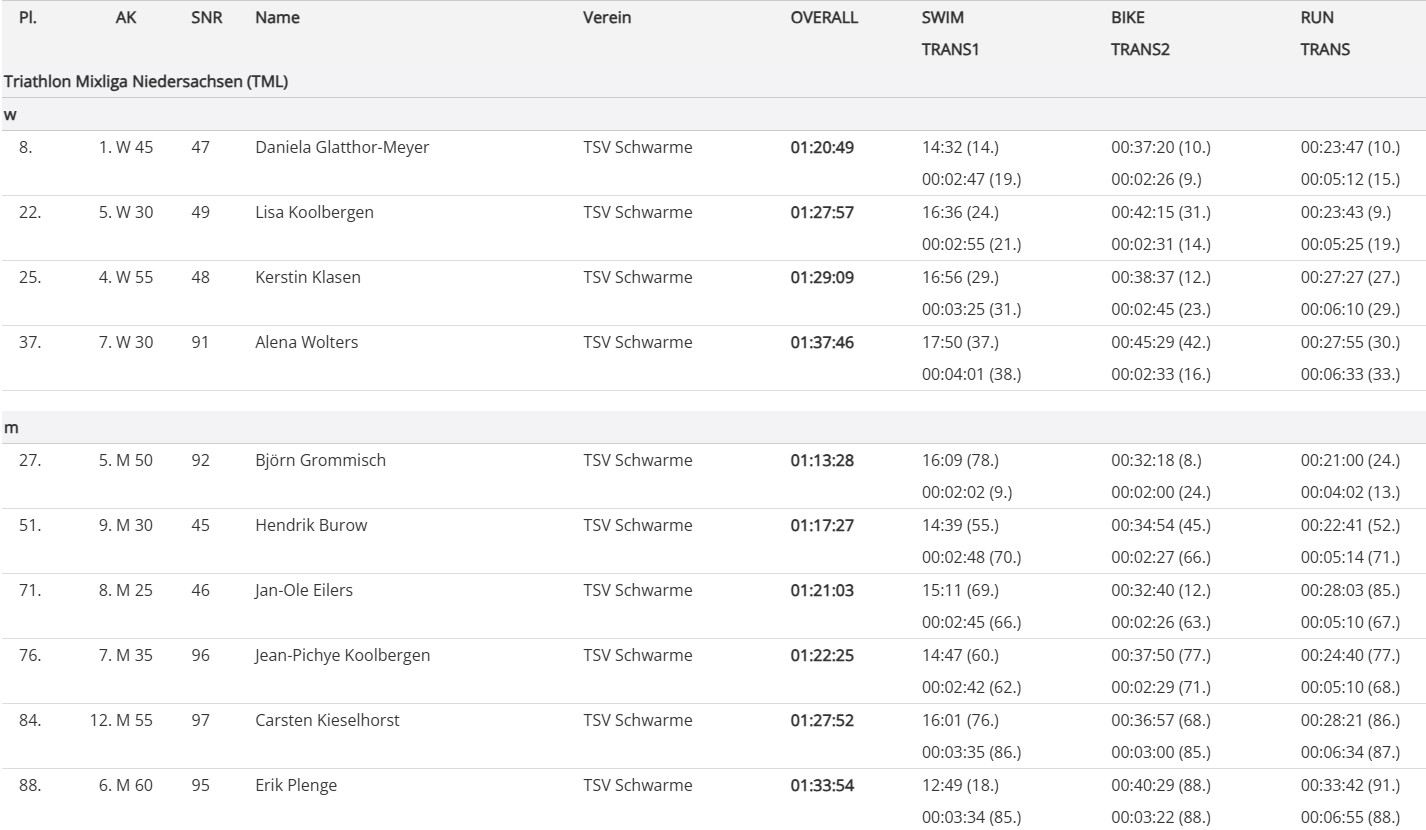The width and height of the screenshot is (1426, 830).
Task: Click the SWIM column header
Action: 942,17
